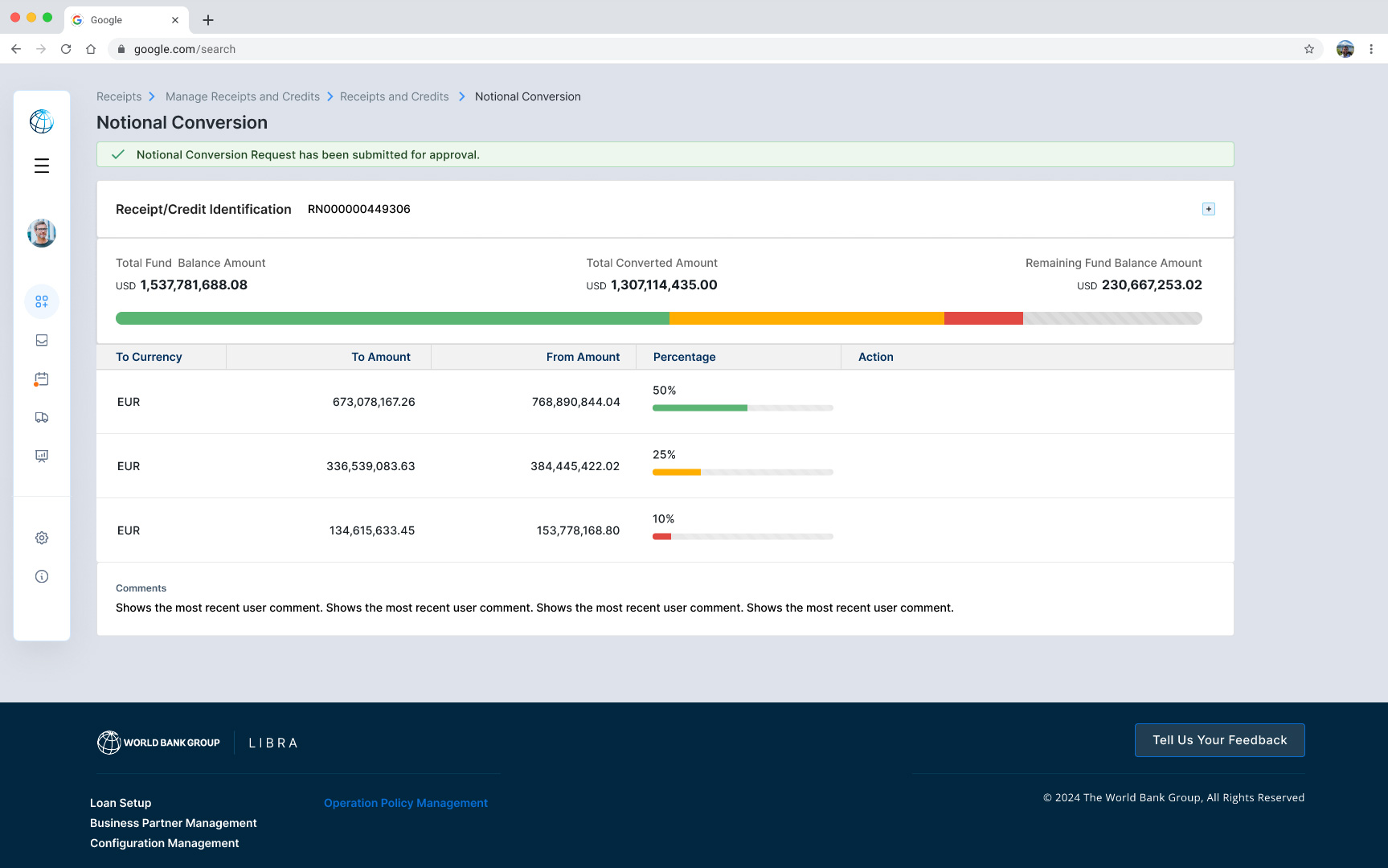Screen dimensions: 1388x868
Task: Click the info icon in sidebar
Action: pos(42,576)
